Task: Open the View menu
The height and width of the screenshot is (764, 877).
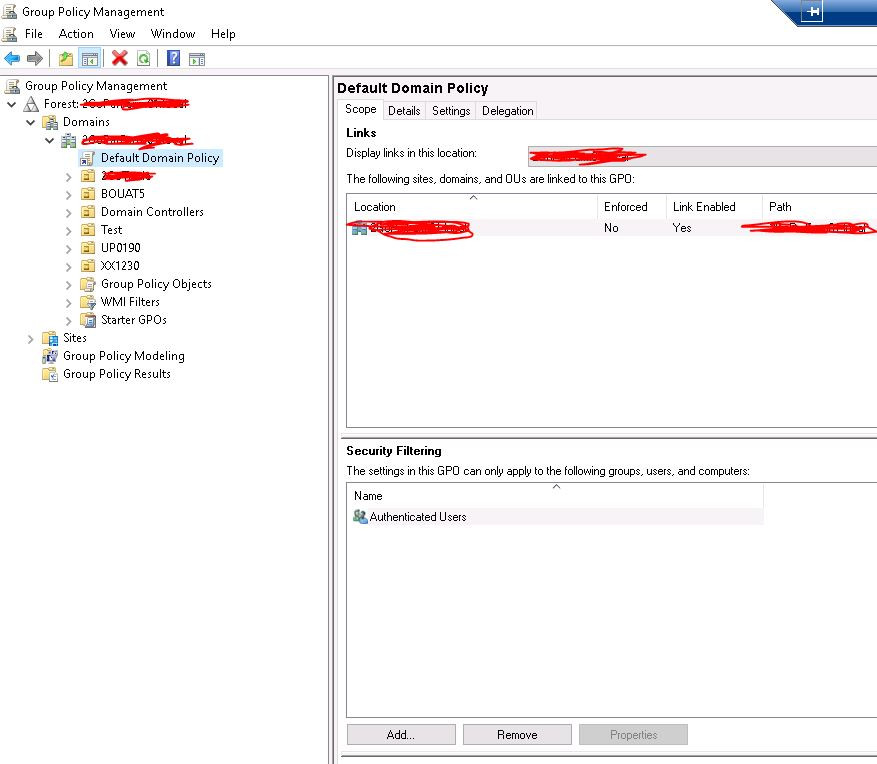Action: (122, 34)
